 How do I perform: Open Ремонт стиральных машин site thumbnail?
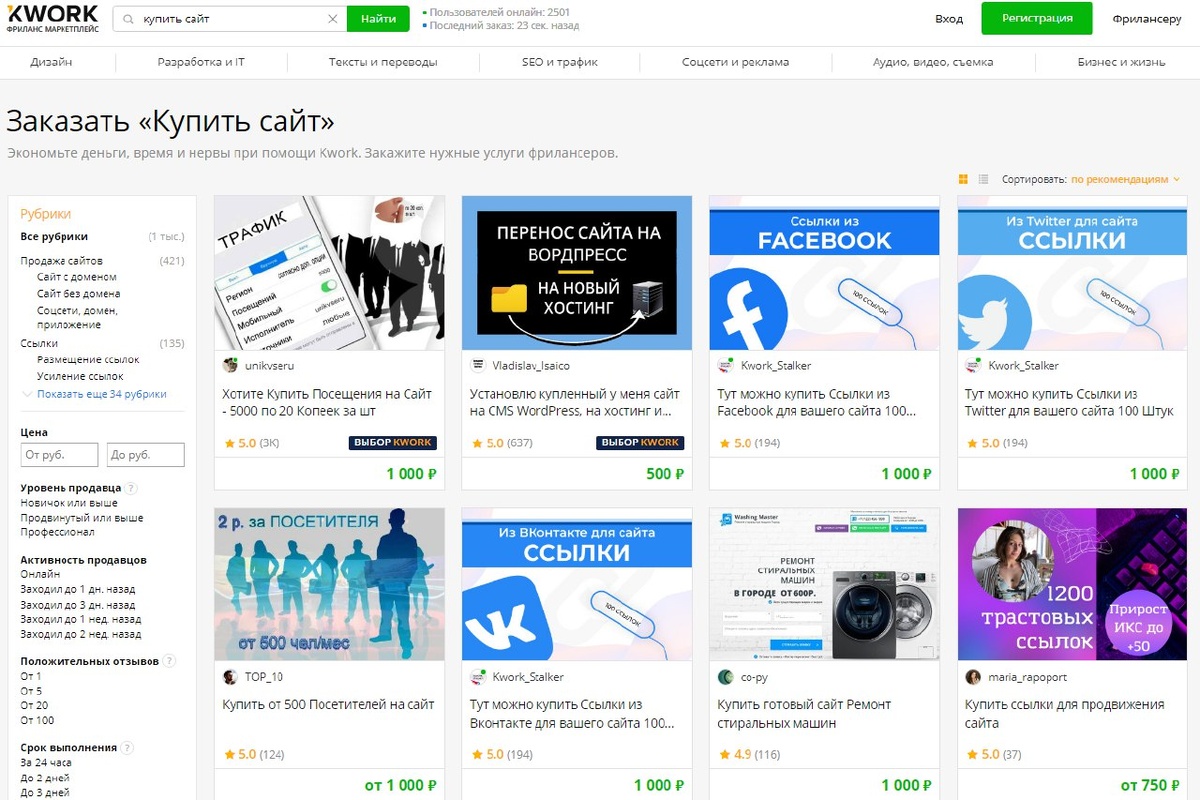(825, 585)
